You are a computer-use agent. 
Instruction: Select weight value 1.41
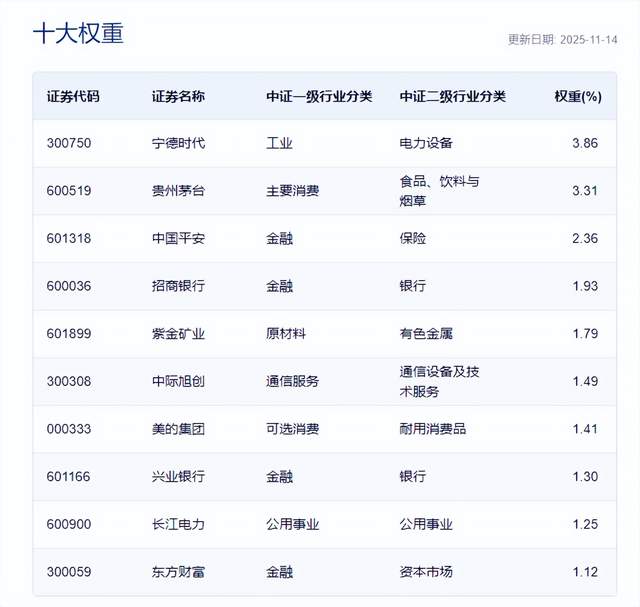[x=585, y=429]
